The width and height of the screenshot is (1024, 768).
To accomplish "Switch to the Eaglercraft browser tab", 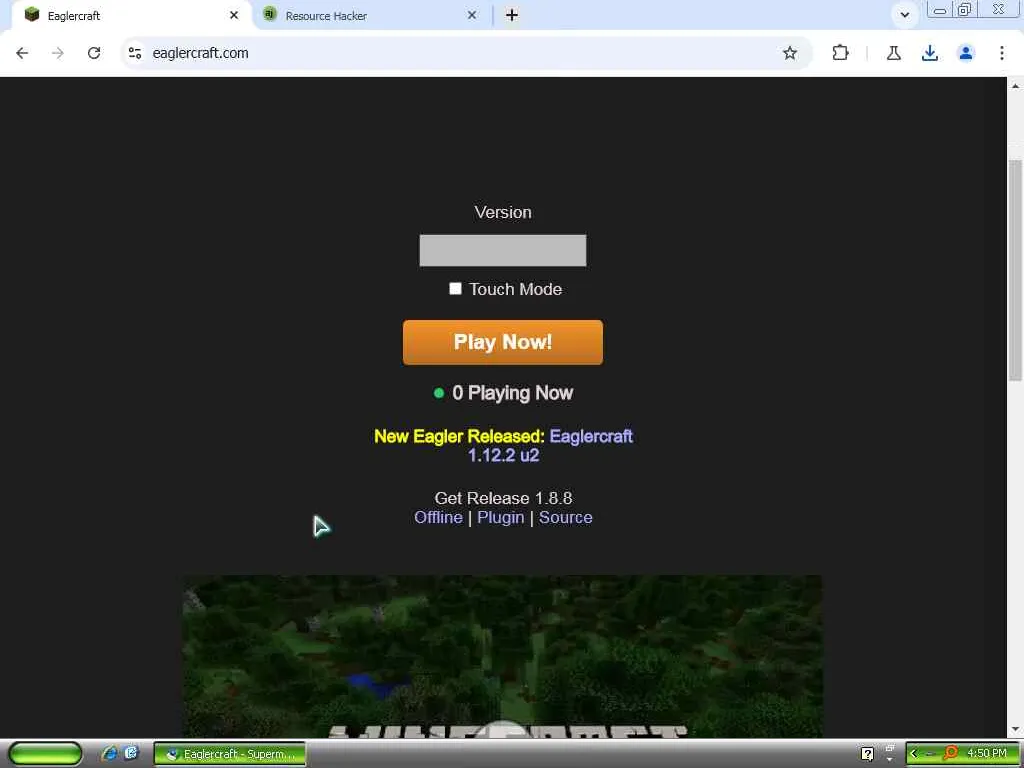I will tap(131, 15).
